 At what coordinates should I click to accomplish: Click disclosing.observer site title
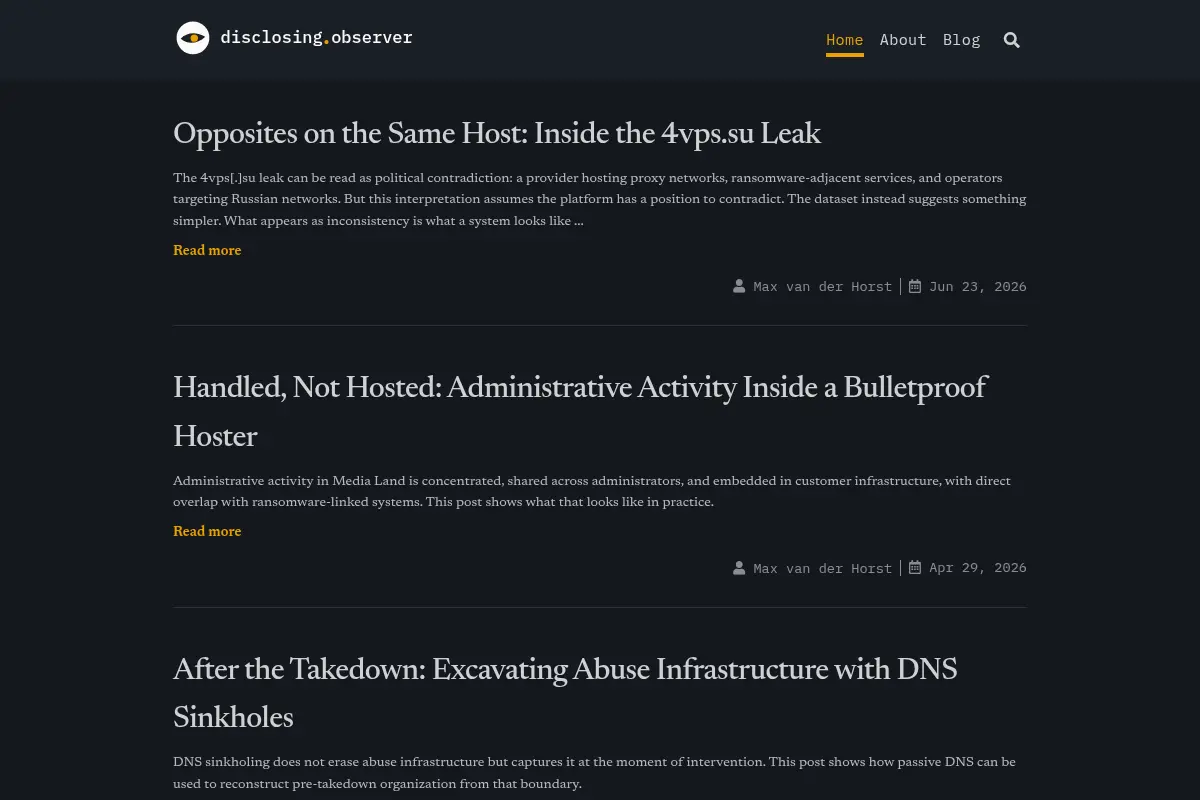click(x=316, y=38)
